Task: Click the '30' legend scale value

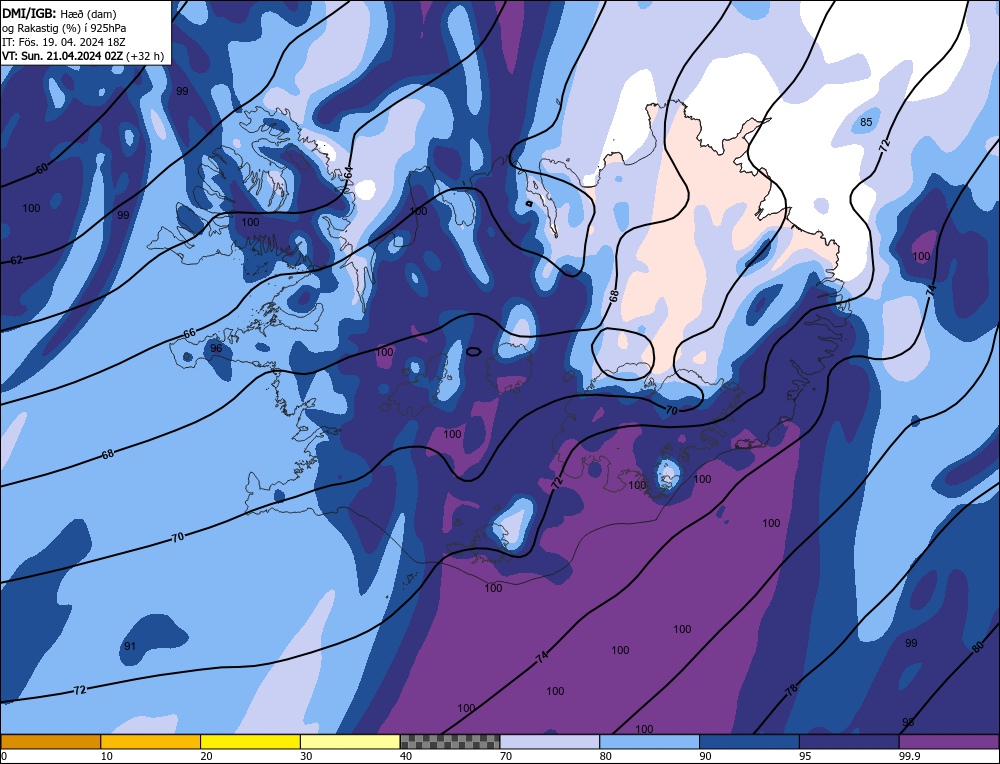Action: tap(306, 756)
